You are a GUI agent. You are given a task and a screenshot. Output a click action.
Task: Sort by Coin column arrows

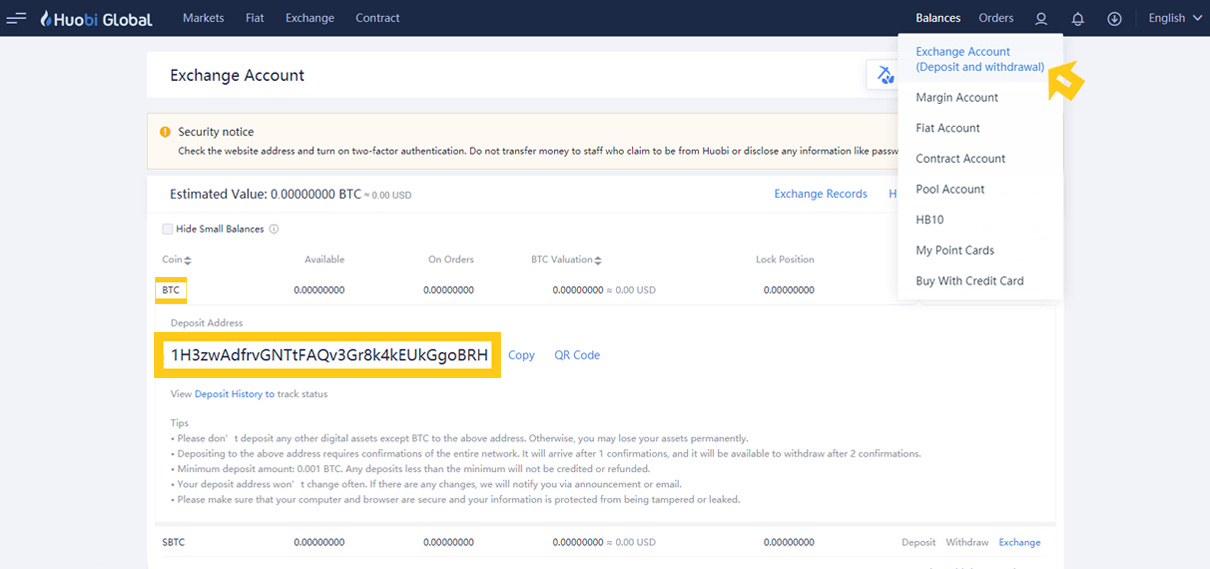coord(187,260)
